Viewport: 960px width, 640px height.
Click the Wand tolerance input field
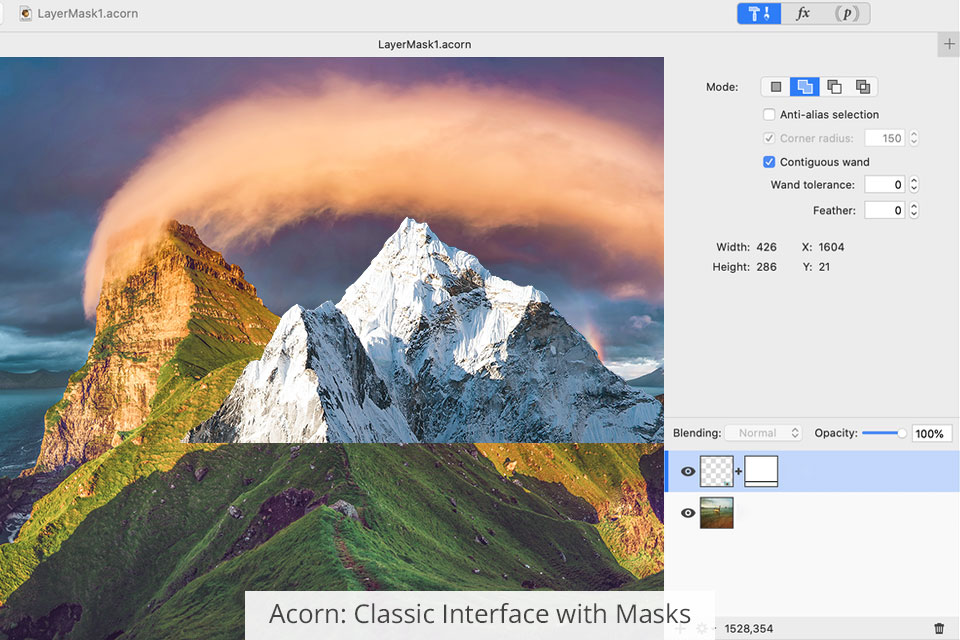tap(885, 185)
